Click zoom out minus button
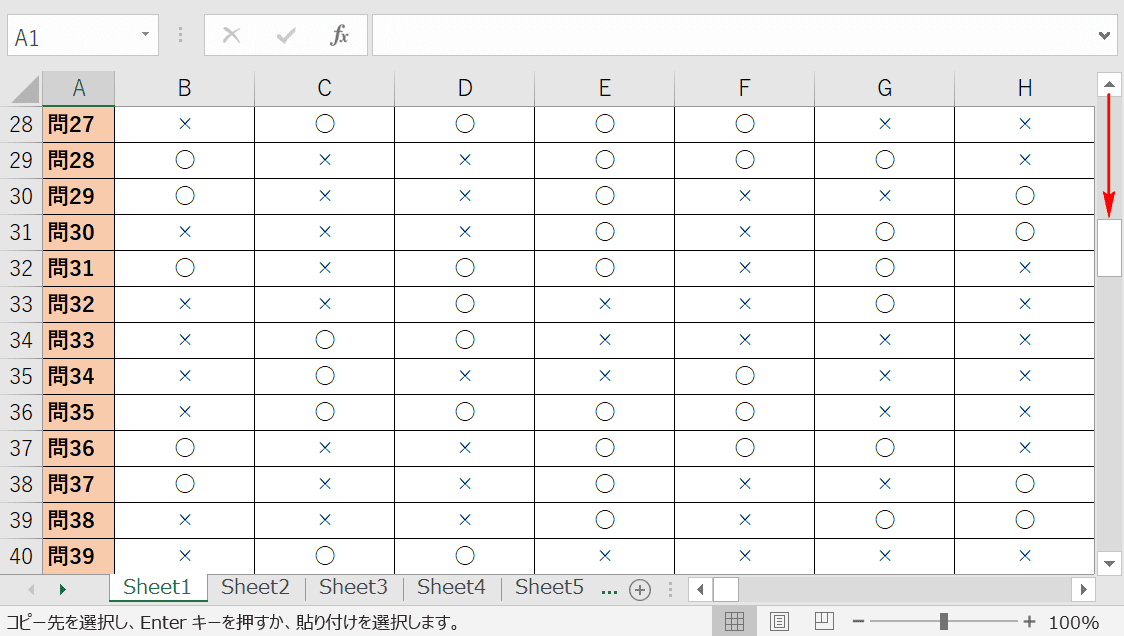Screen dimensions: 1124x636 [x=858, y=622]
